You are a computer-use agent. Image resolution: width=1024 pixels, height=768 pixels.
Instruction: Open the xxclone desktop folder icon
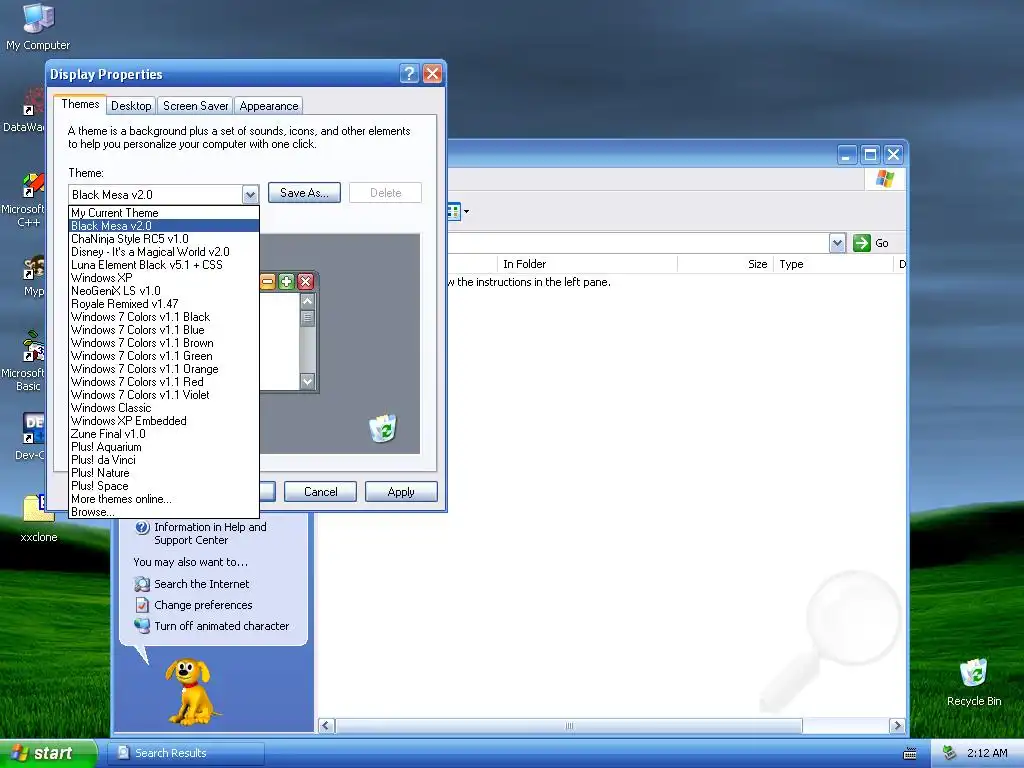click(x=39, y=519)
